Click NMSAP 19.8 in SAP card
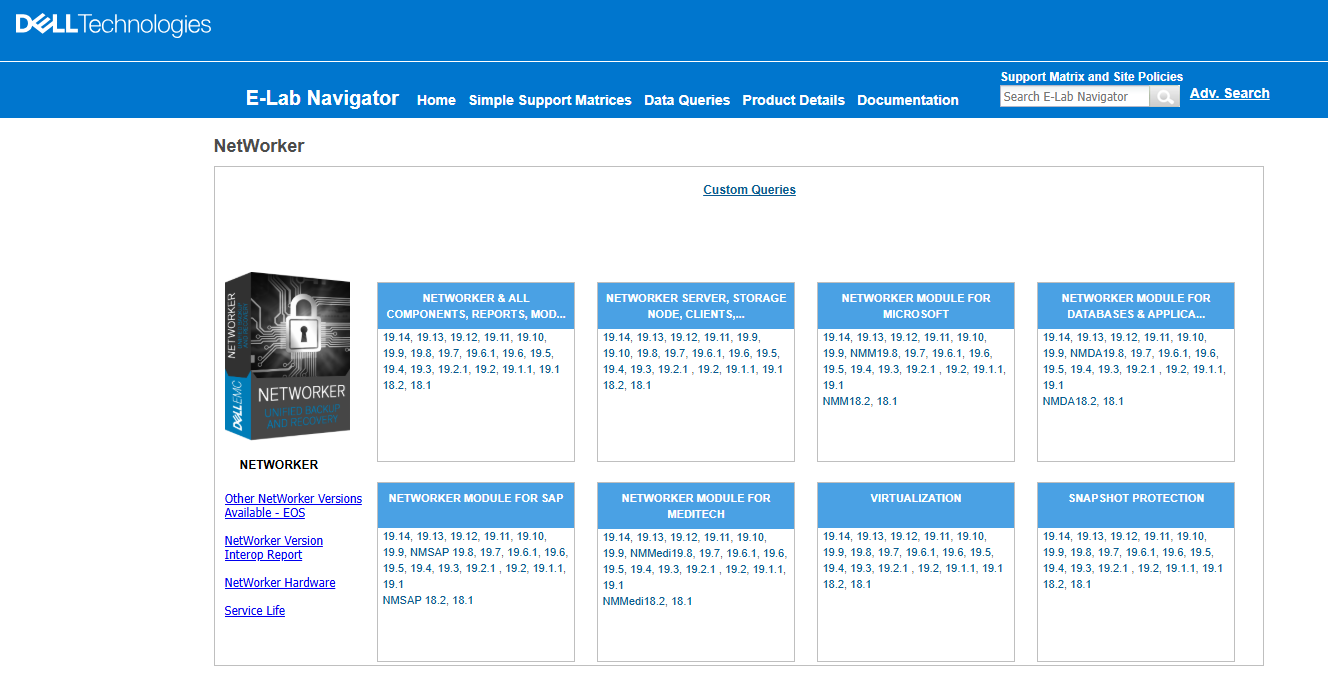 [442, 552]
